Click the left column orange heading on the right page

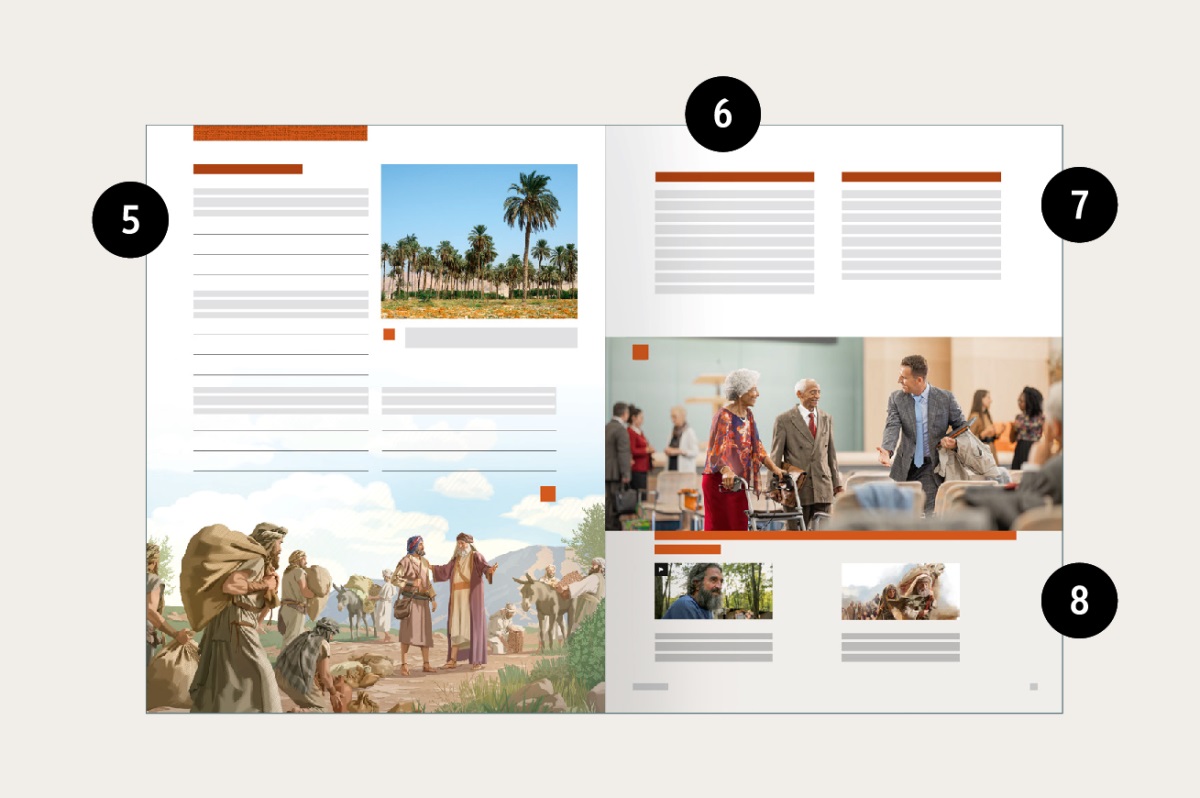tap(734, 177)
